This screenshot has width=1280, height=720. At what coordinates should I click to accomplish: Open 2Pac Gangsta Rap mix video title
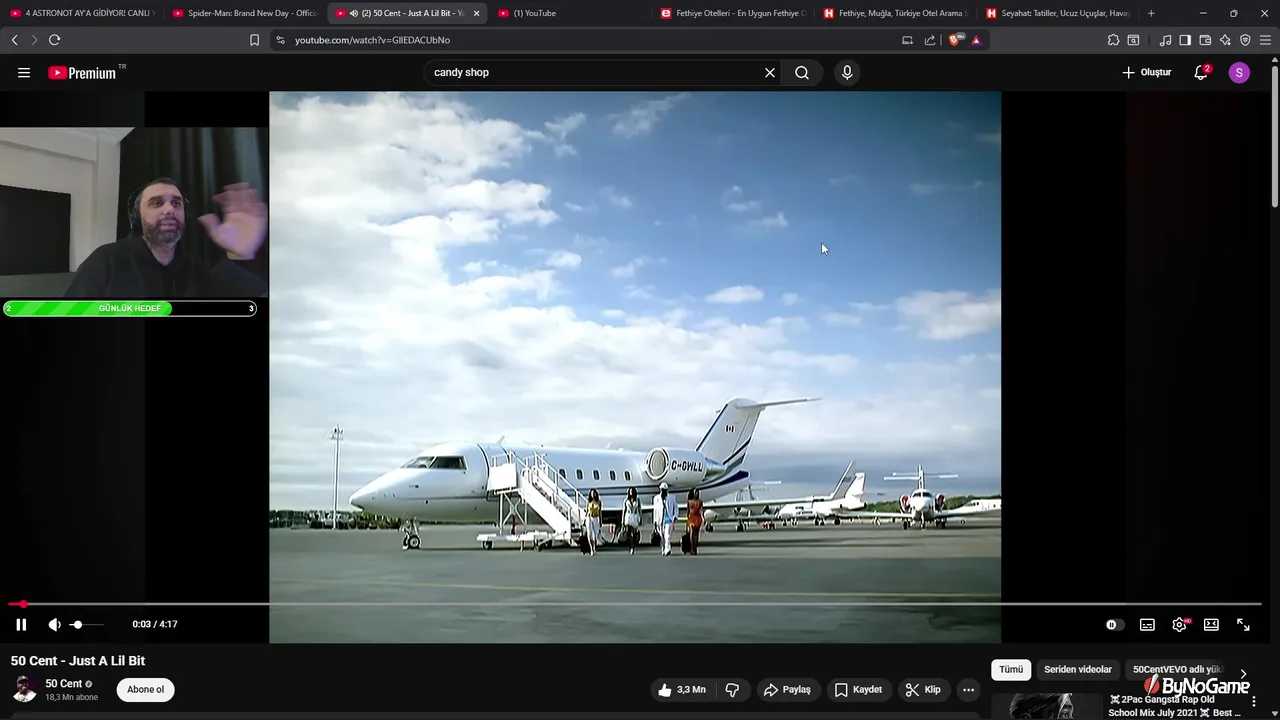point(1176,706)
